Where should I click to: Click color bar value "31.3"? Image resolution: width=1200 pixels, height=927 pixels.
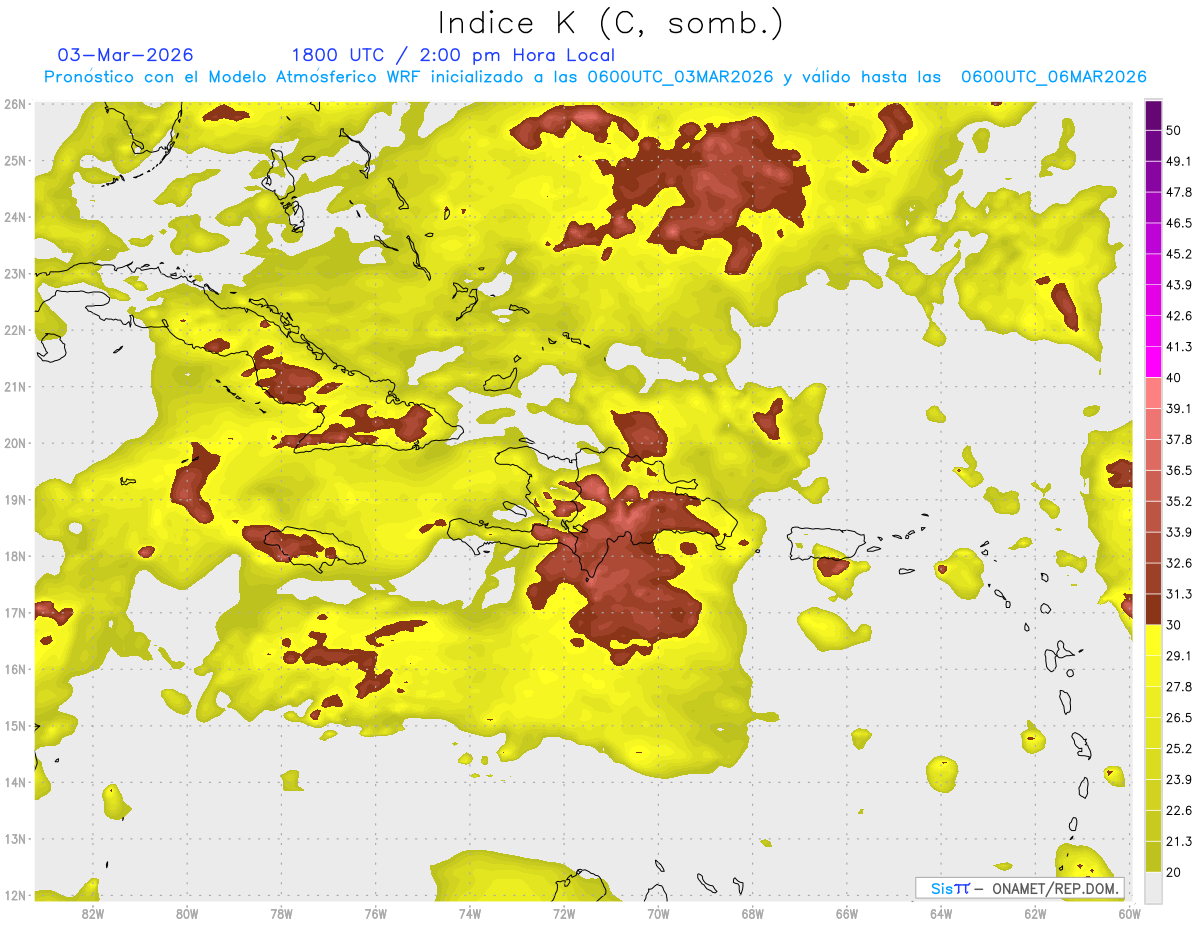click(1179, 594)
